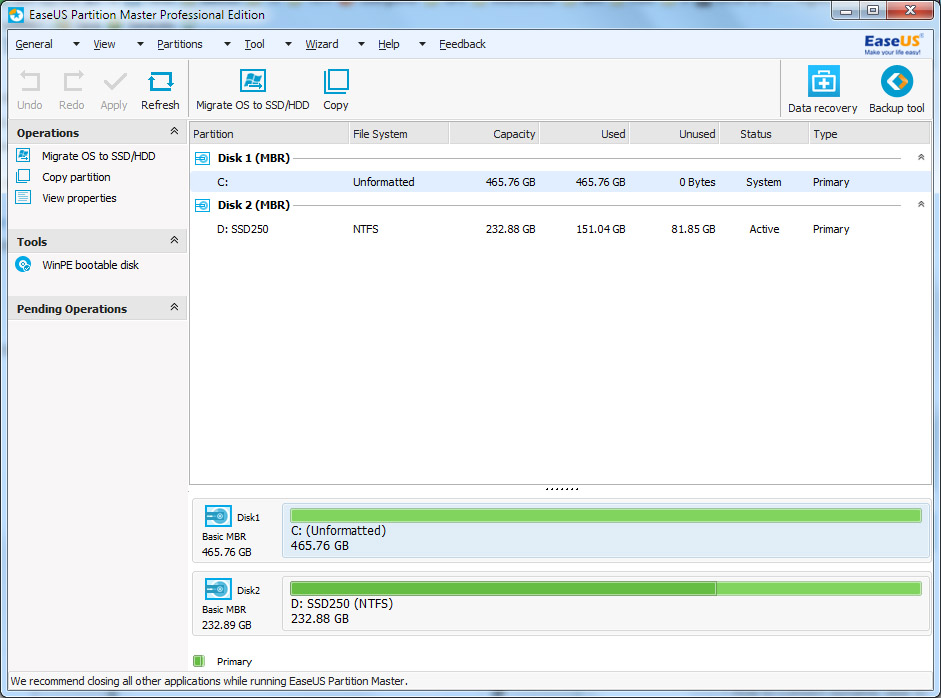This screenshot has width=941, height=698.
Task: Click the Migrate OS to SSD/HDD toolbar icon
Action: point(252,82)
